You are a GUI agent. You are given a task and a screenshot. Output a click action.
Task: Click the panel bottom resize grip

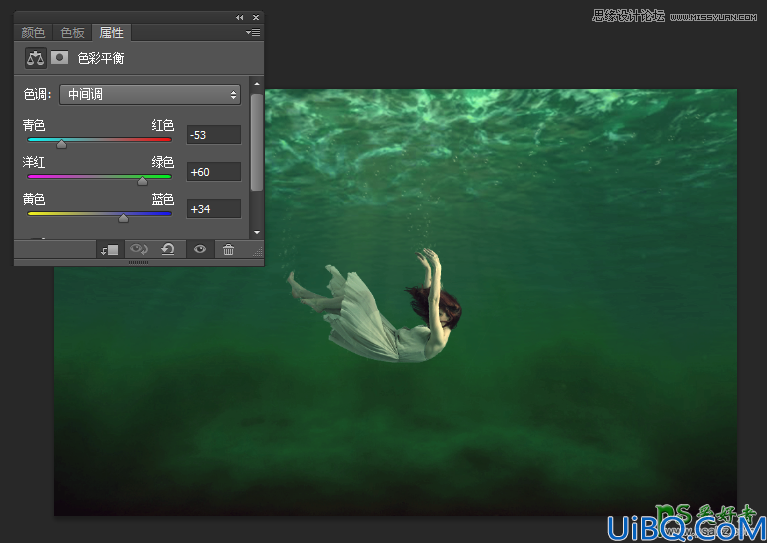[x=139, y=263]
